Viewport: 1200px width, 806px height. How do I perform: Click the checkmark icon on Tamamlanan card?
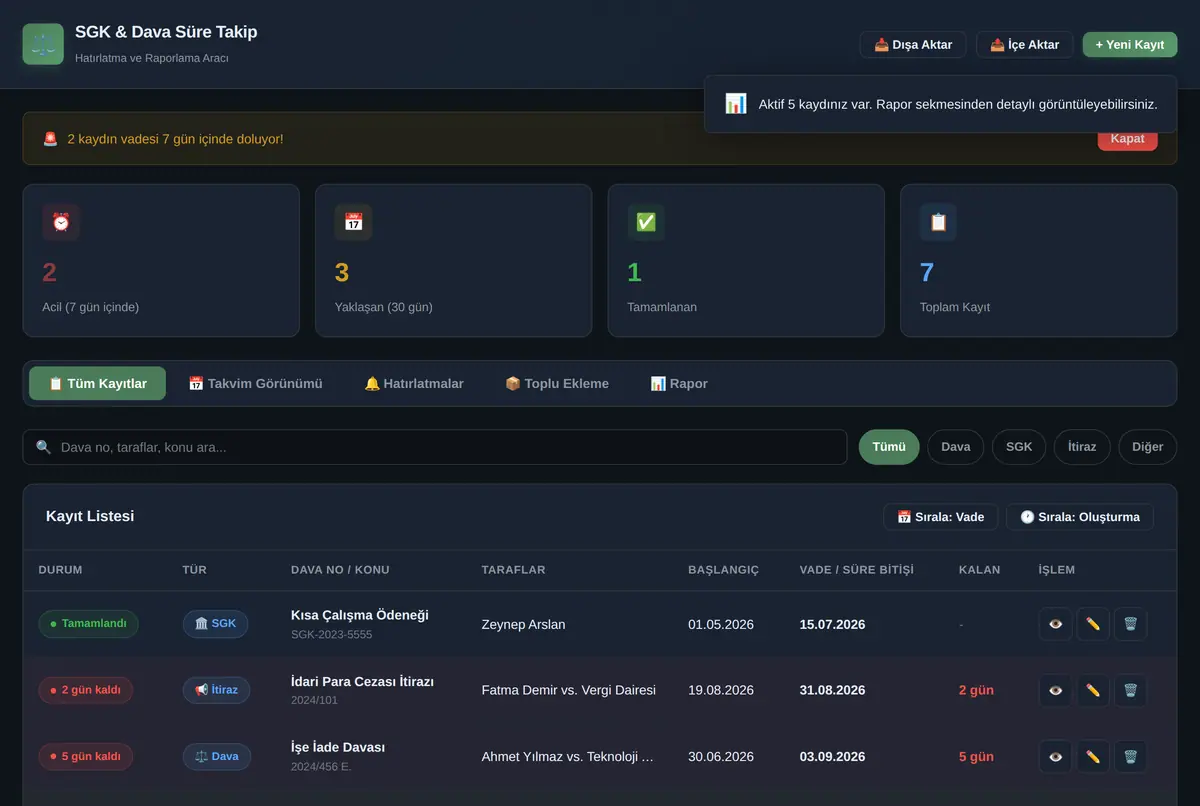coord(646,222)
